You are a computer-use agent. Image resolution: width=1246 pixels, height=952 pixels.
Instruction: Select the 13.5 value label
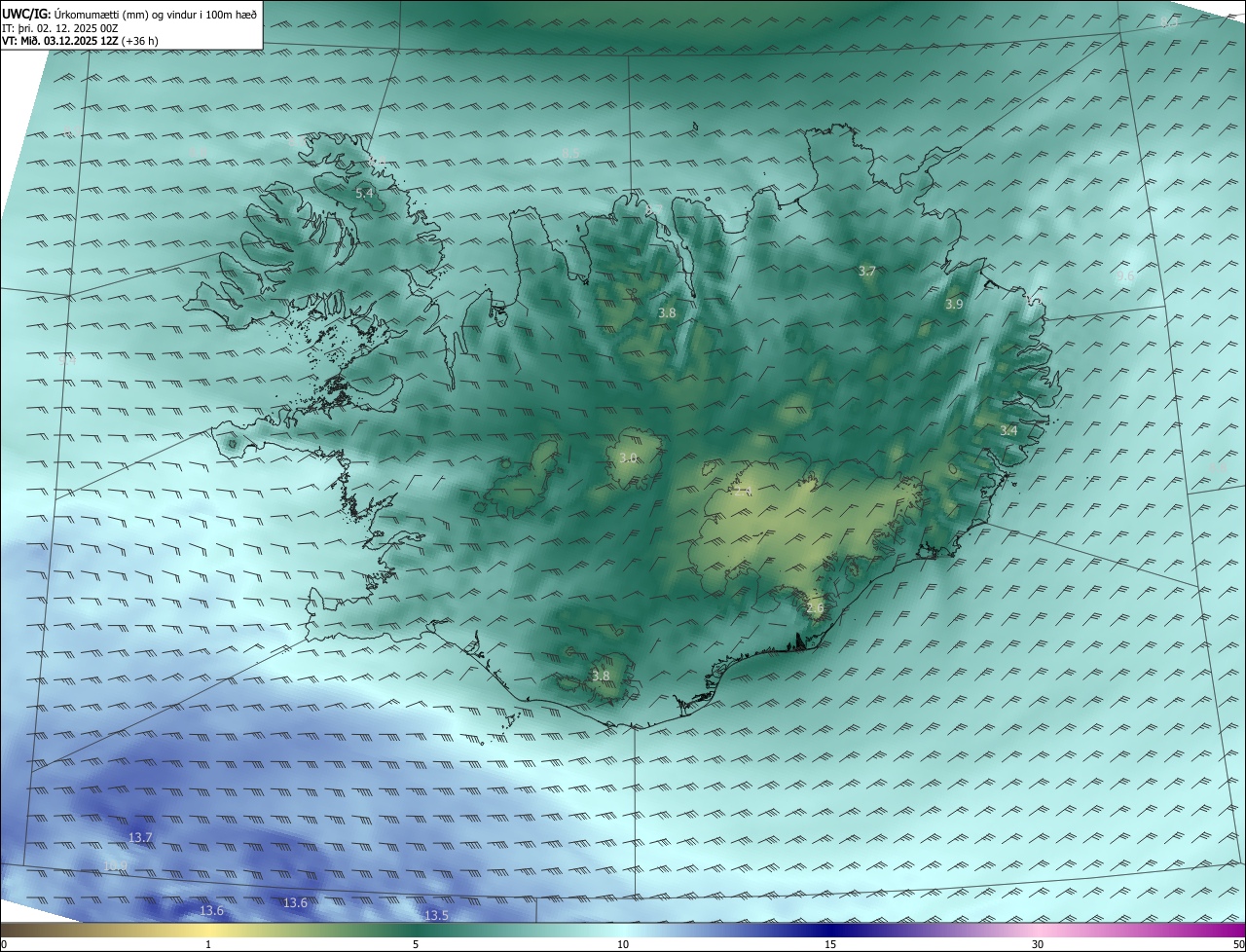click(x=436, y=915)
